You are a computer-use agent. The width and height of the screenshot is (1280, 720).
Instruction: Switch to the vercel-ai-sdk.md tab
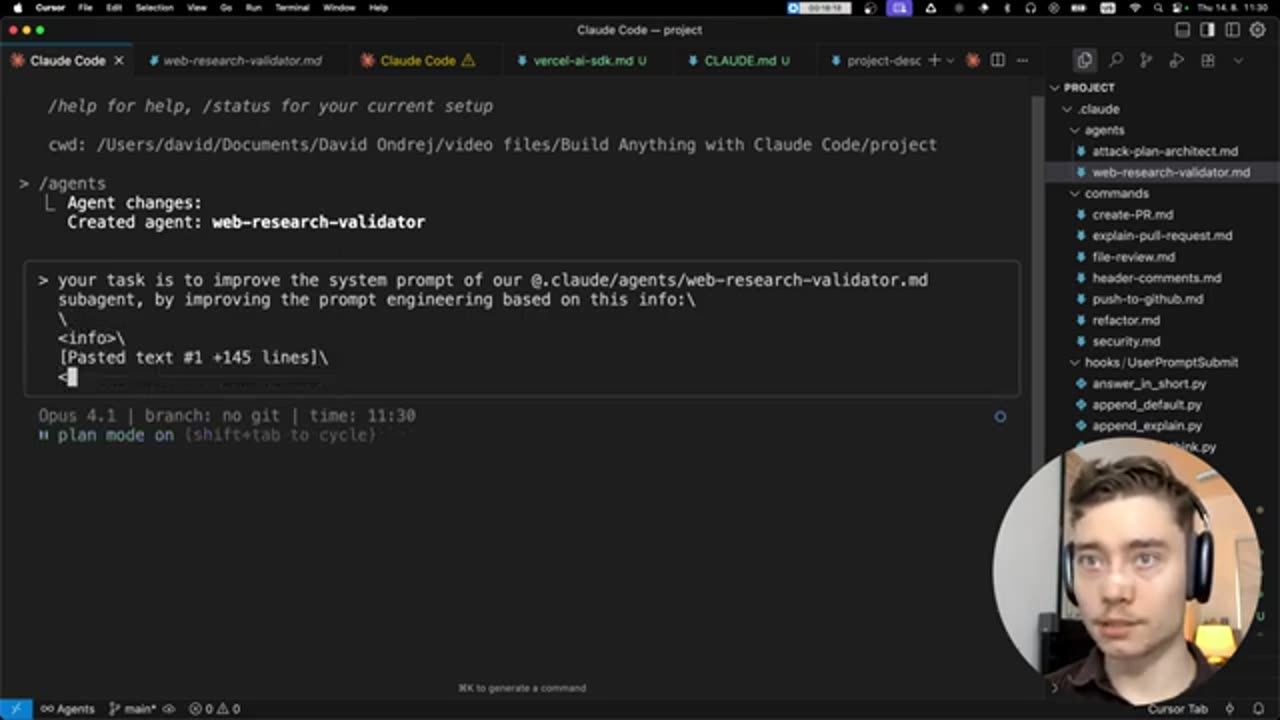[582, 61]
